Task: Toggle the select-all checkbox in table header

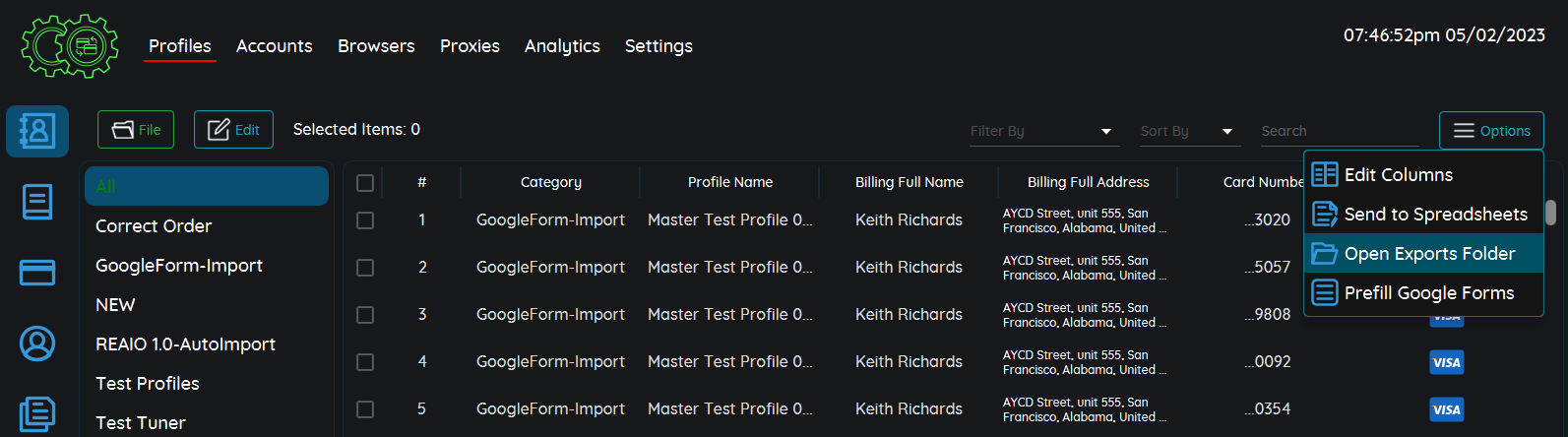Action: pos(365,183)
